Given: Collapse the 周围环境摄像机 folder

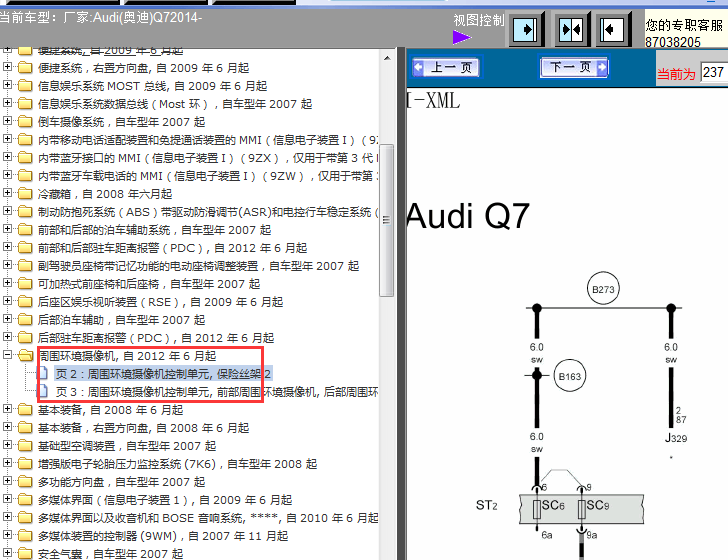Looking at the screenshot, I should (x=7, y=354).
